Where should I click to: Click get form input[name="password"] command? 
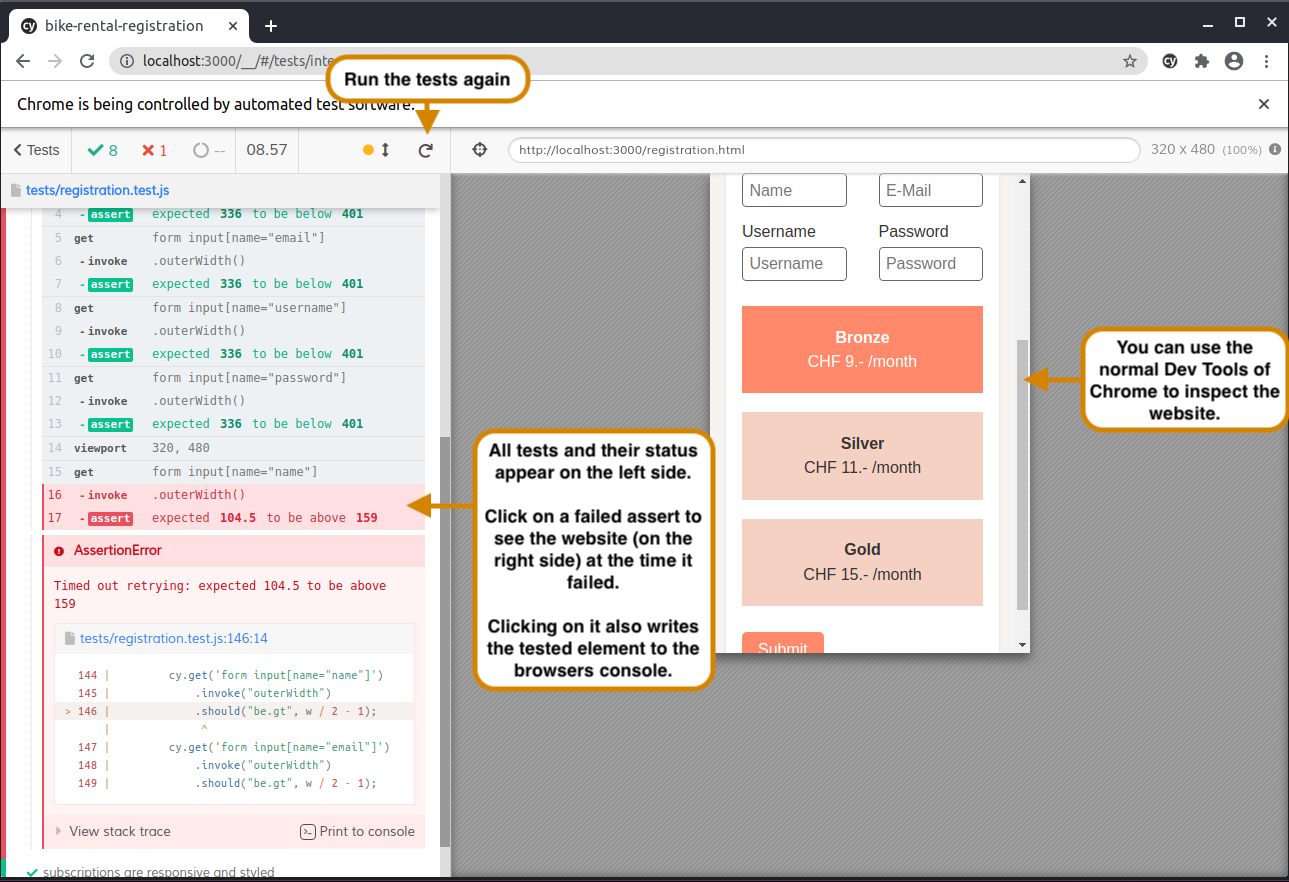(235, 378)
